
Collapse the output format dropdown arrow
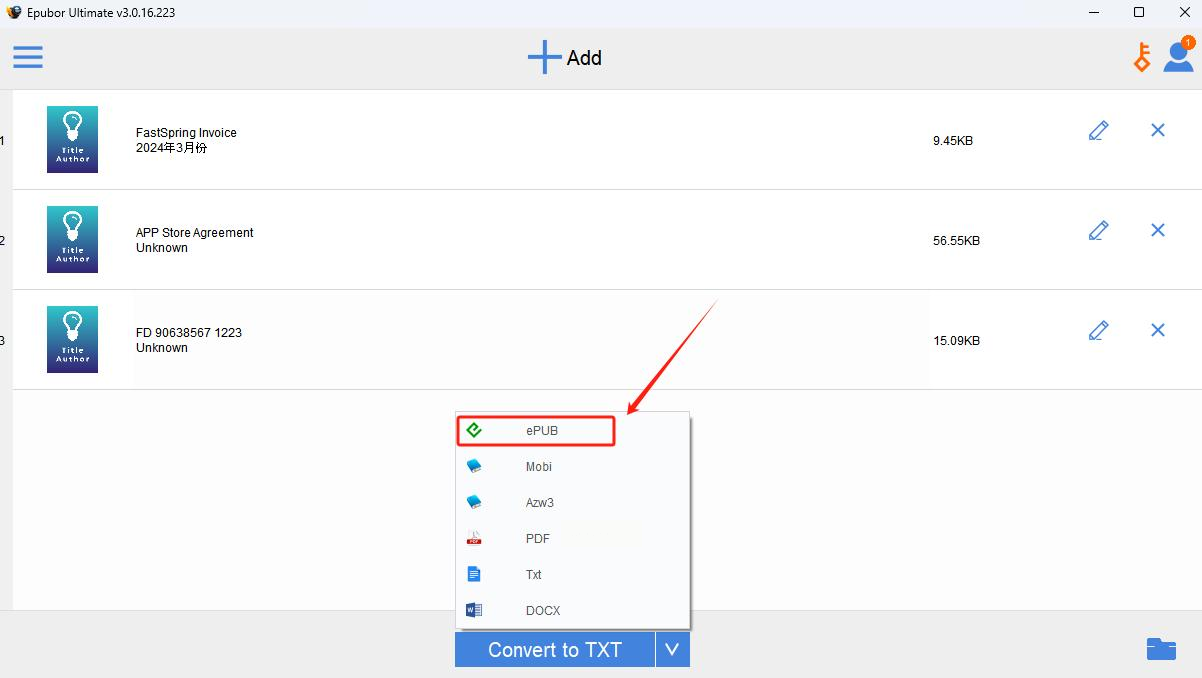coord(673,649)
